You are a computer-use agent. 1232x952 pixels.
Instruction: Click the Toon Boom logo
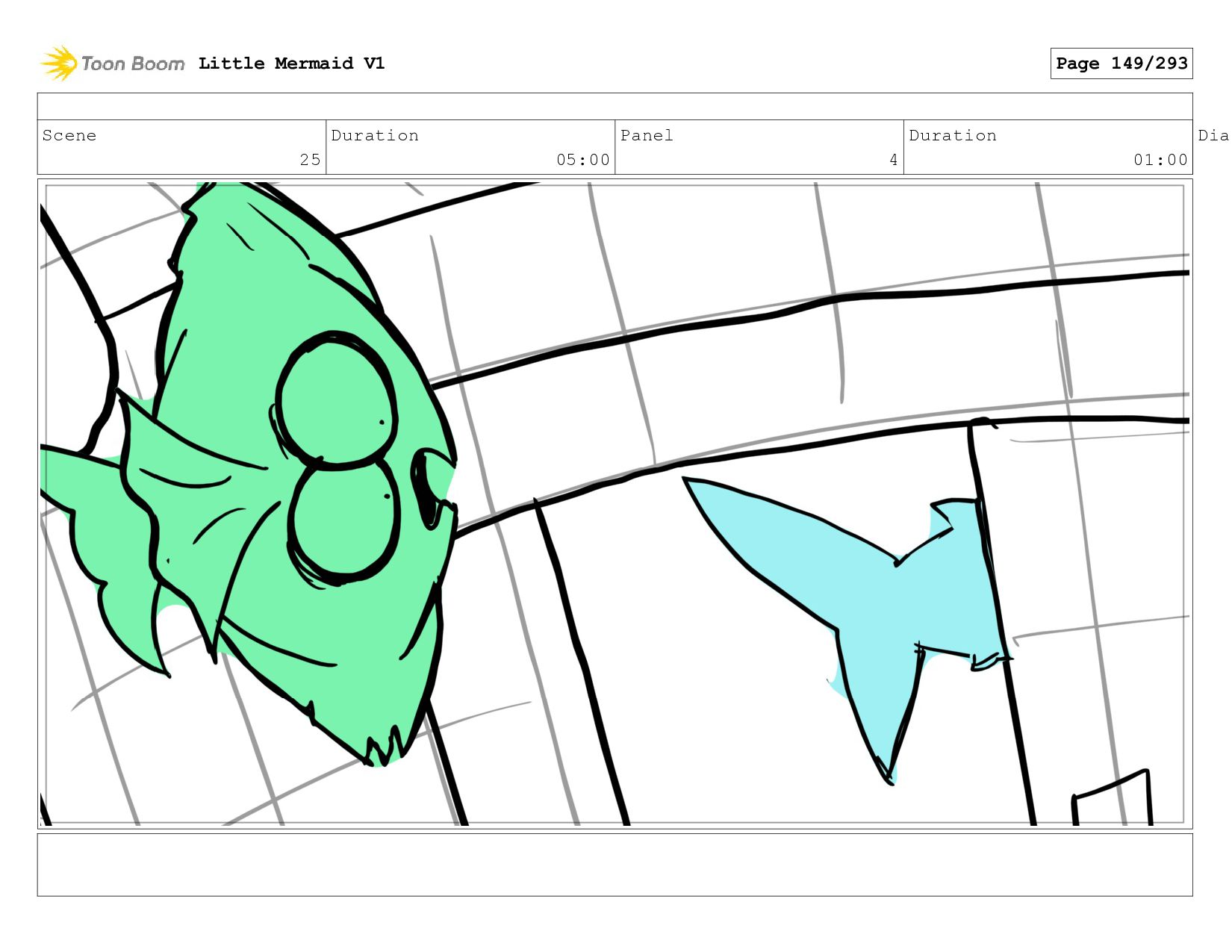coord(112,63)
